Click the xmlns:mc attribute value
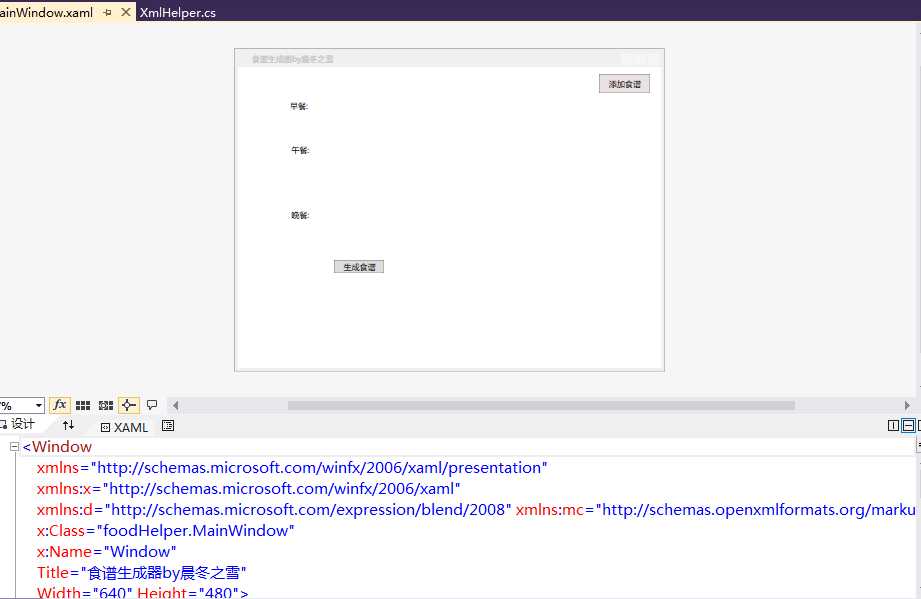The width and height of the screenshot is (921, 599). pyautogui.click(x=757, y=510)
